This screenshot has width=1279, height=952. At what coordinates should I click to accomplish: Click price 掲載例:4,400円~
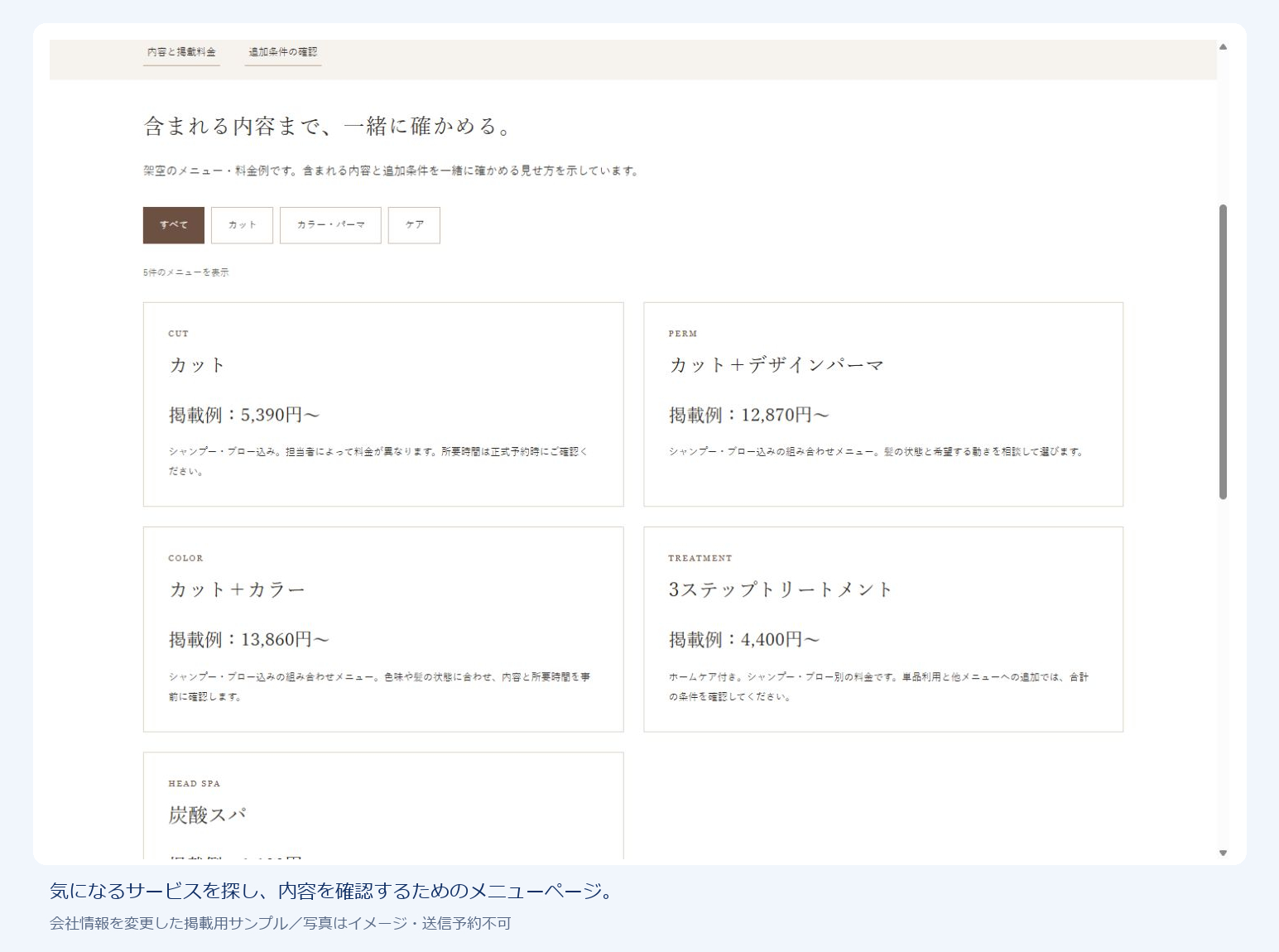click(744, 639)
